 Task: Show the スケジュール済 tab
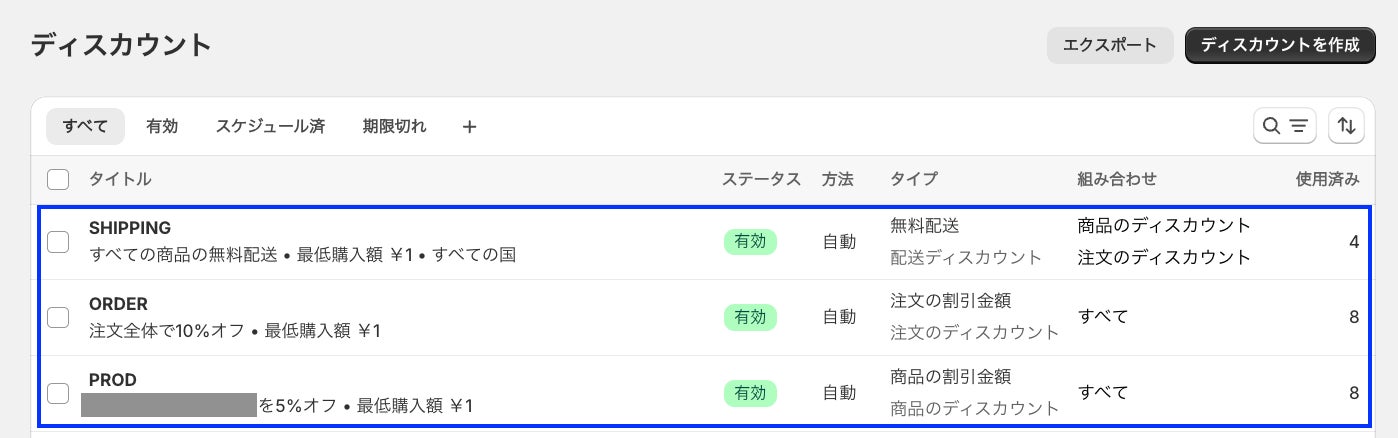click(x=270, y=127)
